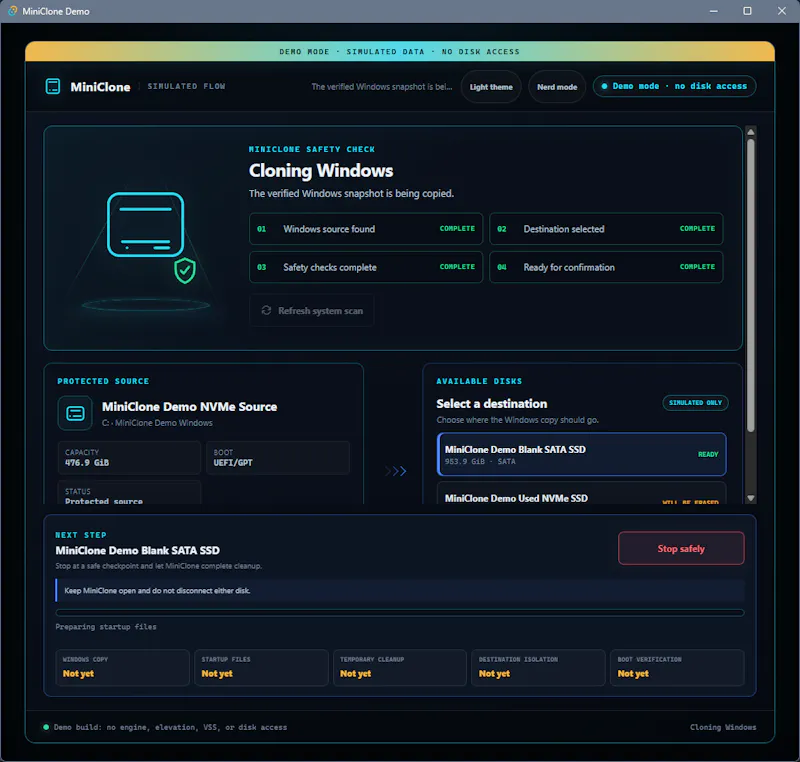Click the SIMULATED ONLY badge
Viewport: 800px width, 762px height.
point(695,402)
